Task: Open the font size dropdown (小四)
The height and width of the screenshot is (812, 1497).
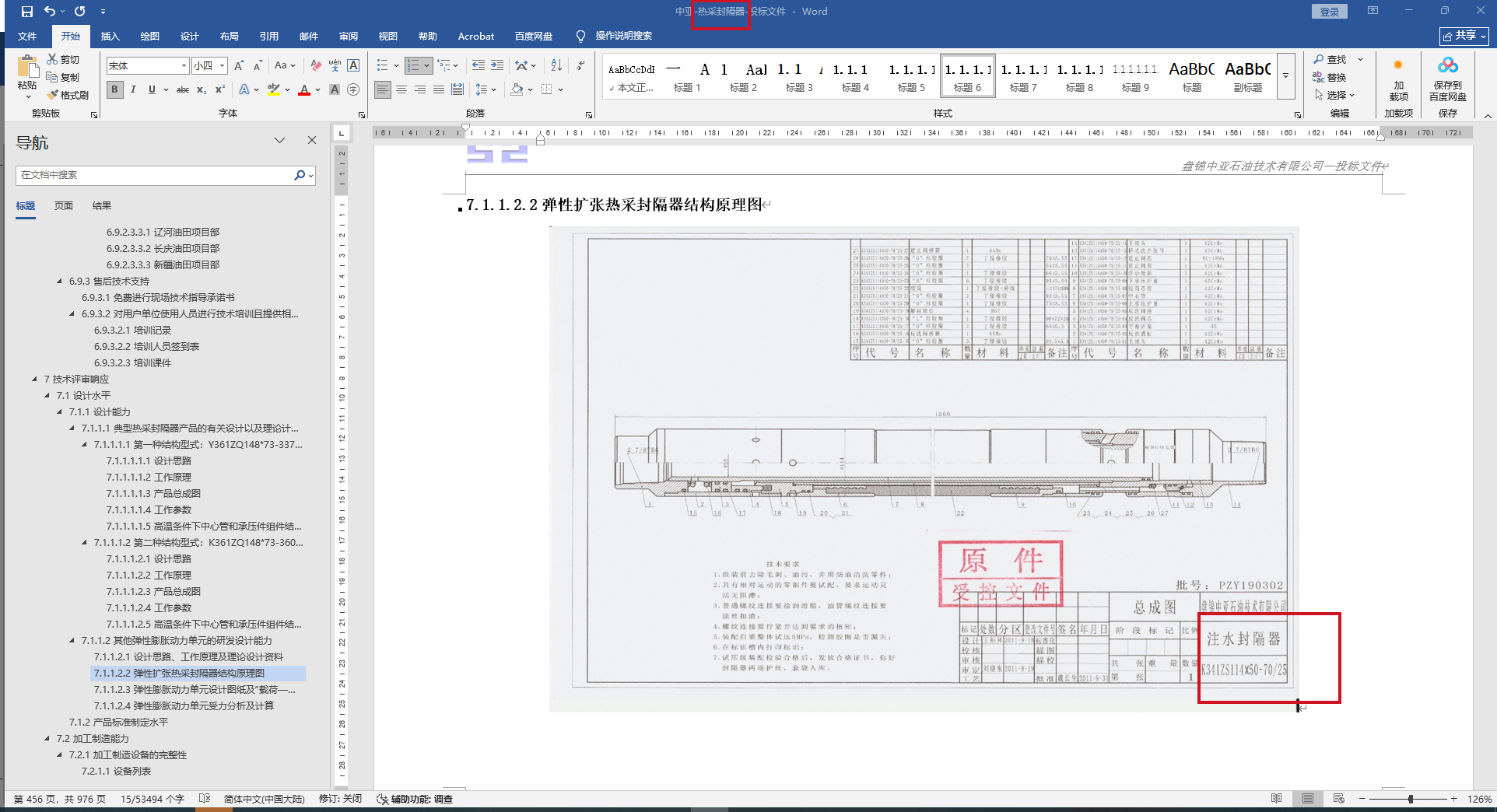Action: (222, 66)
